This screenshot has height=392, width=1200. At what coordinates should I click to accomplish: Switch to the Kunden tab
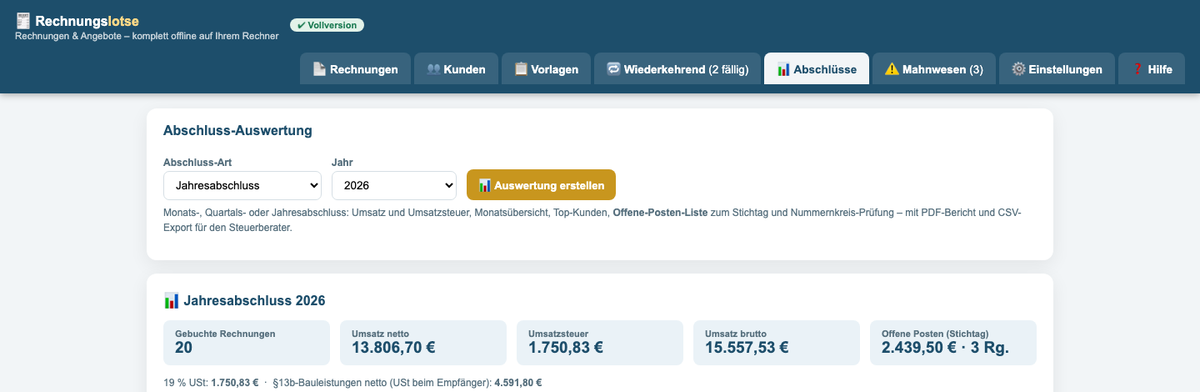tap(455, 70)
